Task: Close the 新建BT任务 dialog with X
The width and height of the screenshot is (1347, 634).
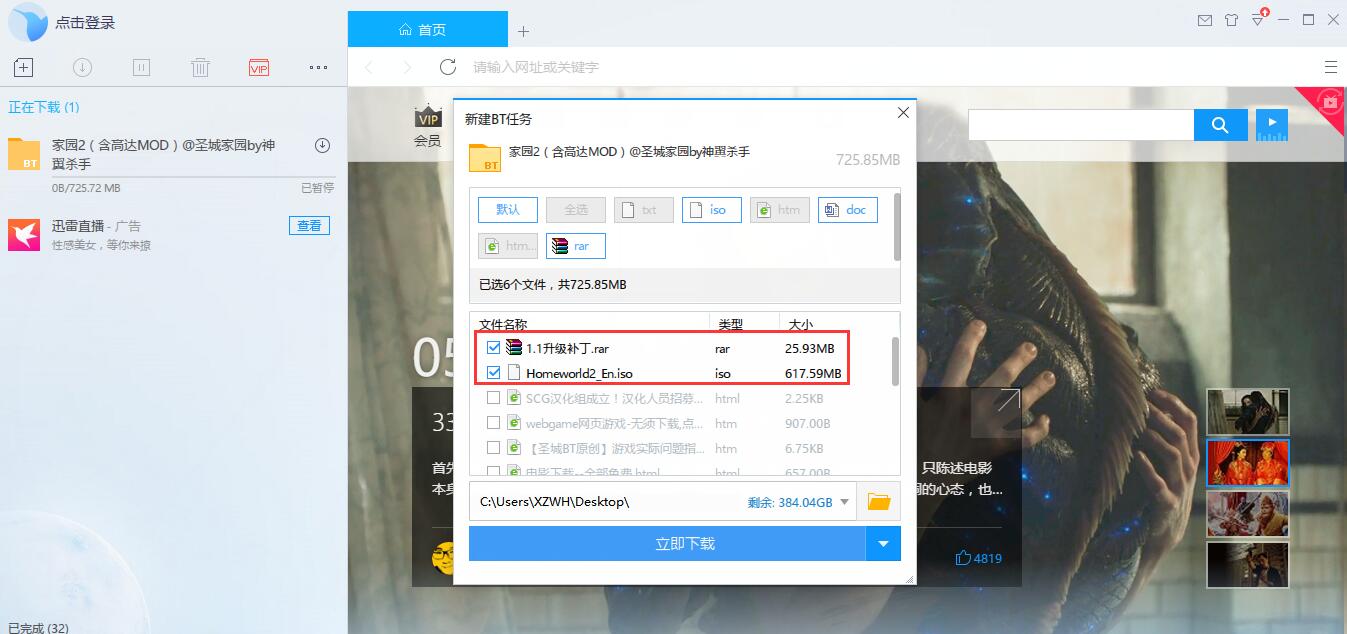Action: [903, 113]
